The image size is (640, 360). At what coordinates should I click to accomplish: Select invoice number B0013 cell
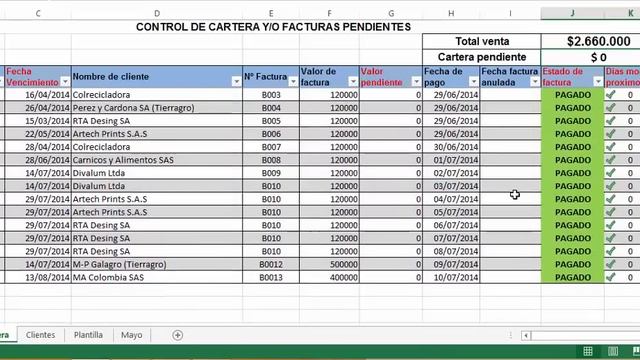coord(271,278)
